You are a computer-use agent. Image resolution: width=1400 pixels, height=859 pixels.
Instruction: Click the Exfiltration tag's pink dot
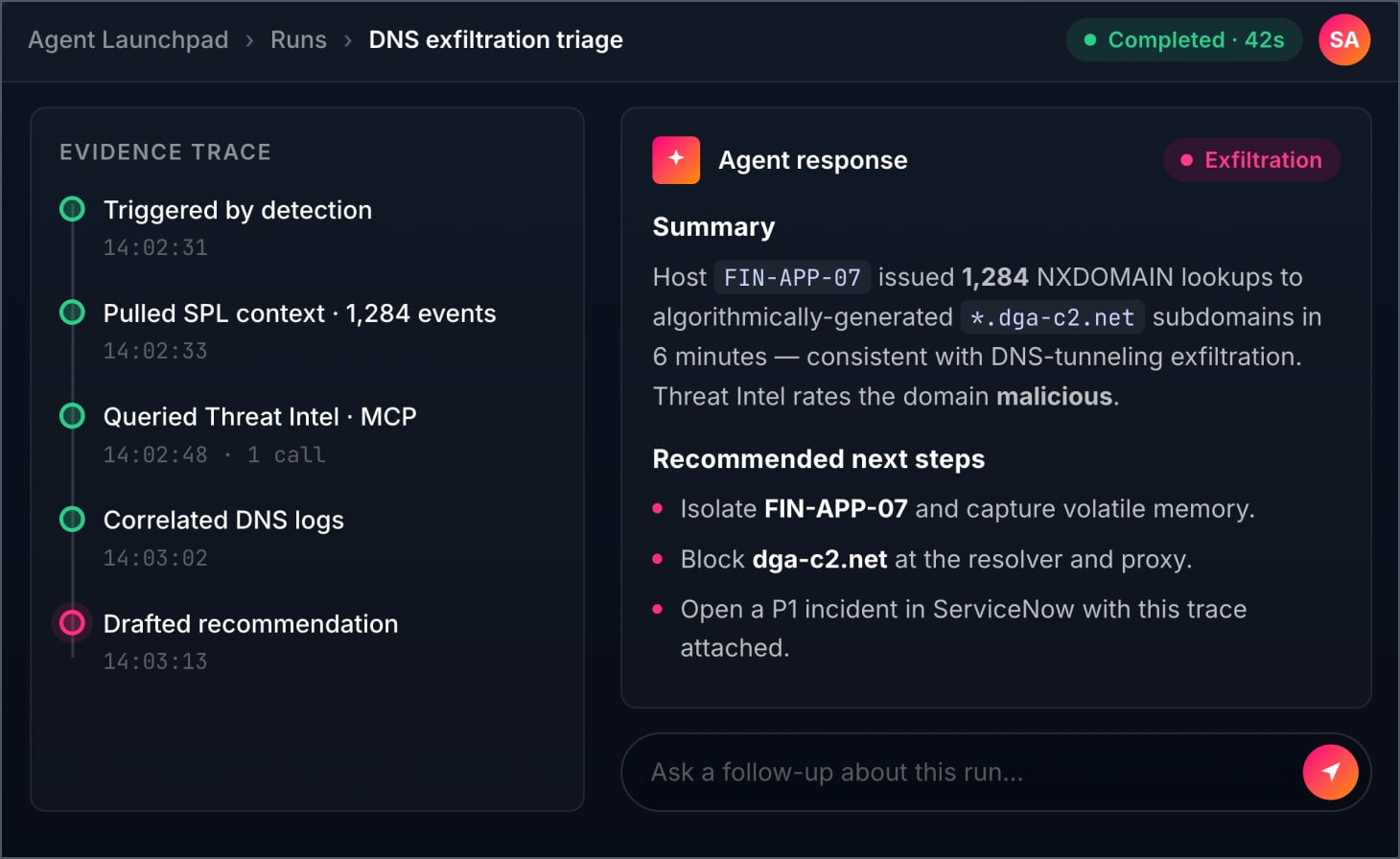pyautogui.click(x=1186, y=160)
